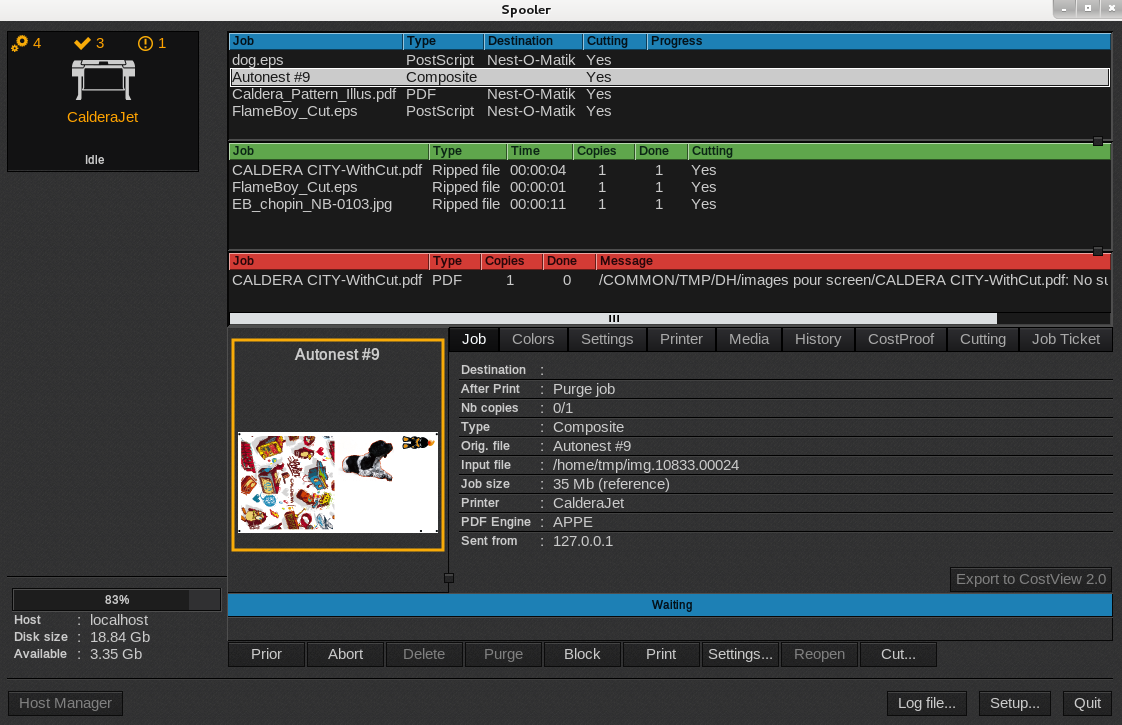Click the resize handle beside preview panel

click(x=448, y=578)
